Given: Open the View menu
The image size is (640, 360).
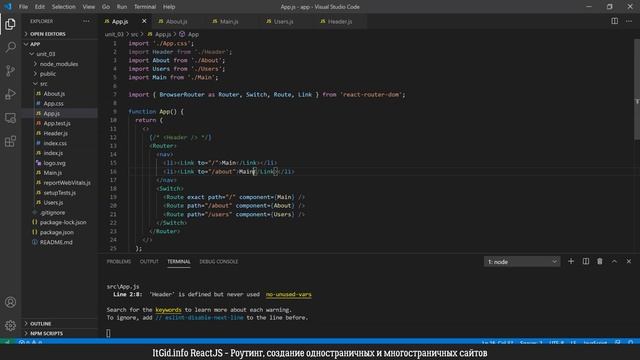Looking at the screenshot, I should click(x=89, y=7).
